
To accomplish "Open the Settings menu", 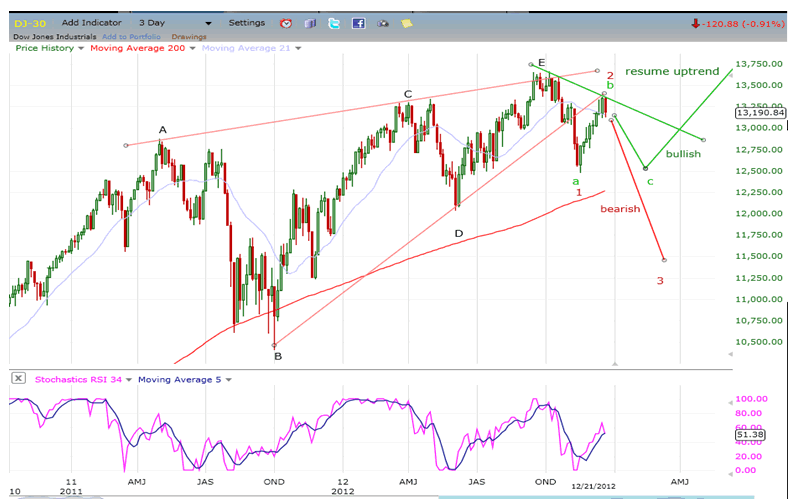I will pos(247,22).
